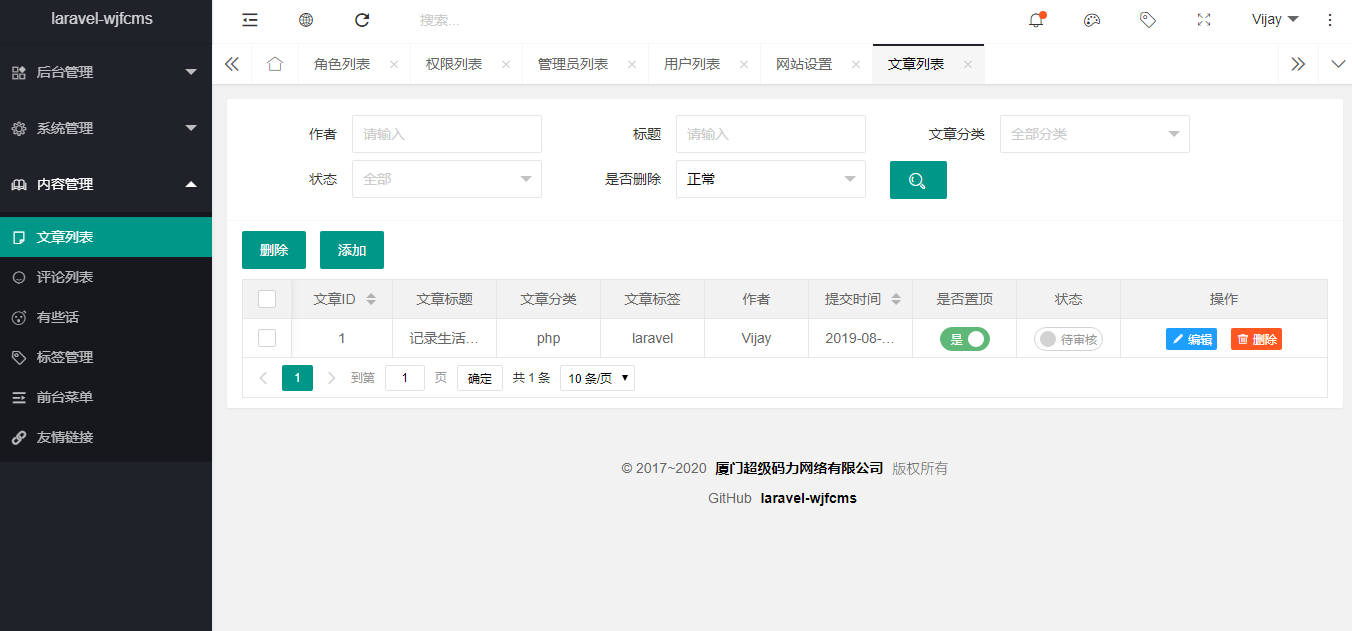Open the theme palette icon
1352x631 pixels.
click(1092, 20)
